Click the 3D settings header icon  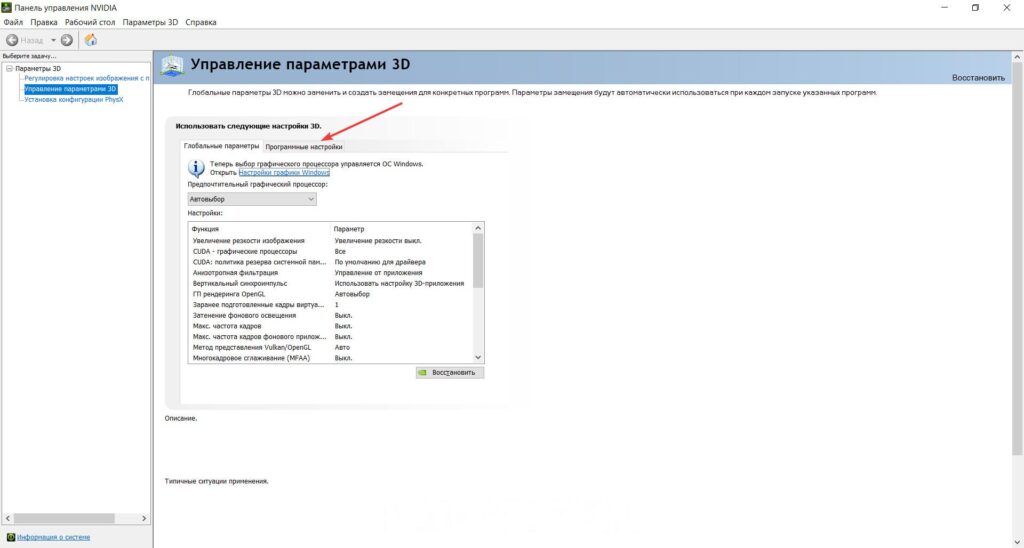(x=172, y=65)
